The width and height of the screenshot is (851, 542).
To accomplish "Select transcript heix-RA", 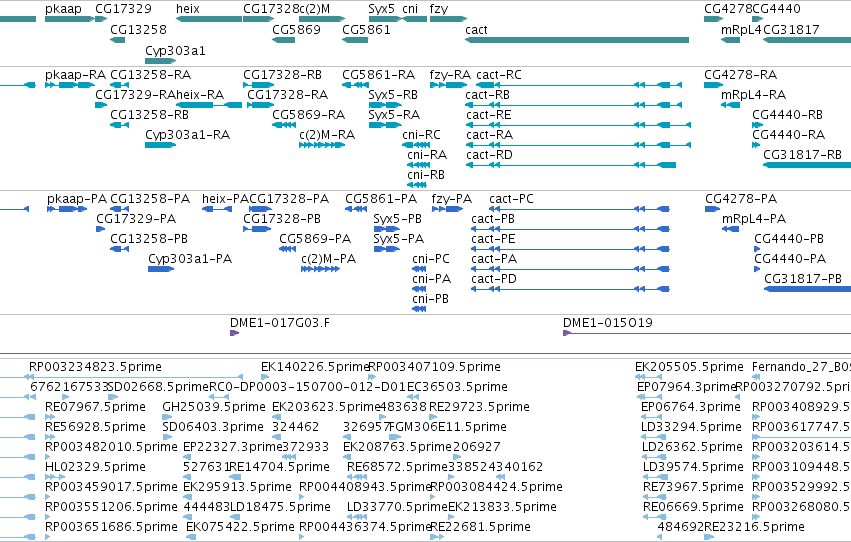I will [x=209, y=105].
